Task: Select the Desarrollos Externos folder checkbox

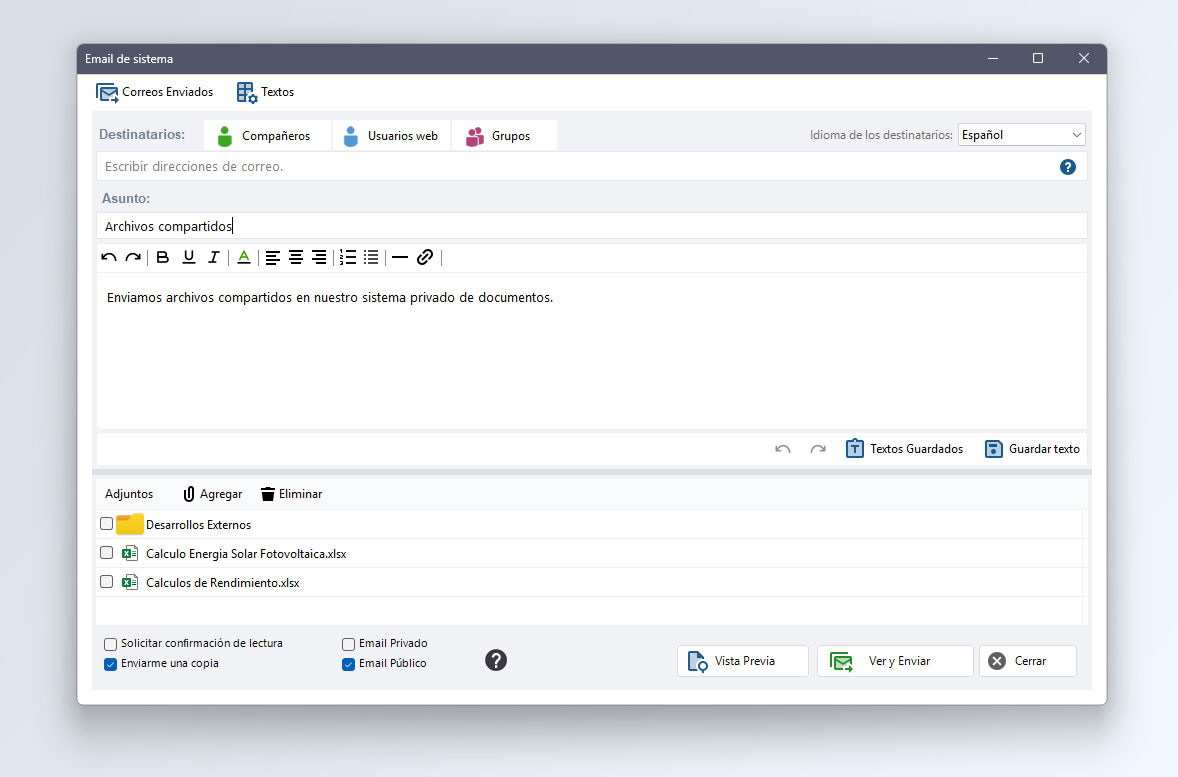Action: [107, 524]
